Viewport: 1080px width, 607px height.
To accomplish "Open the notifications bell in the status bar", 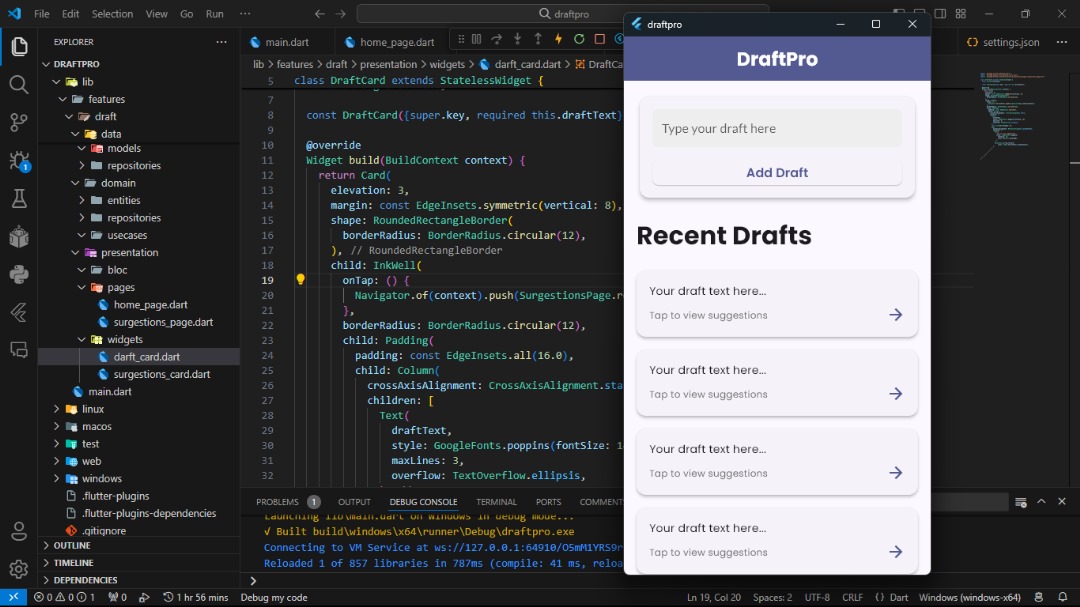I will pos(1063,597).
